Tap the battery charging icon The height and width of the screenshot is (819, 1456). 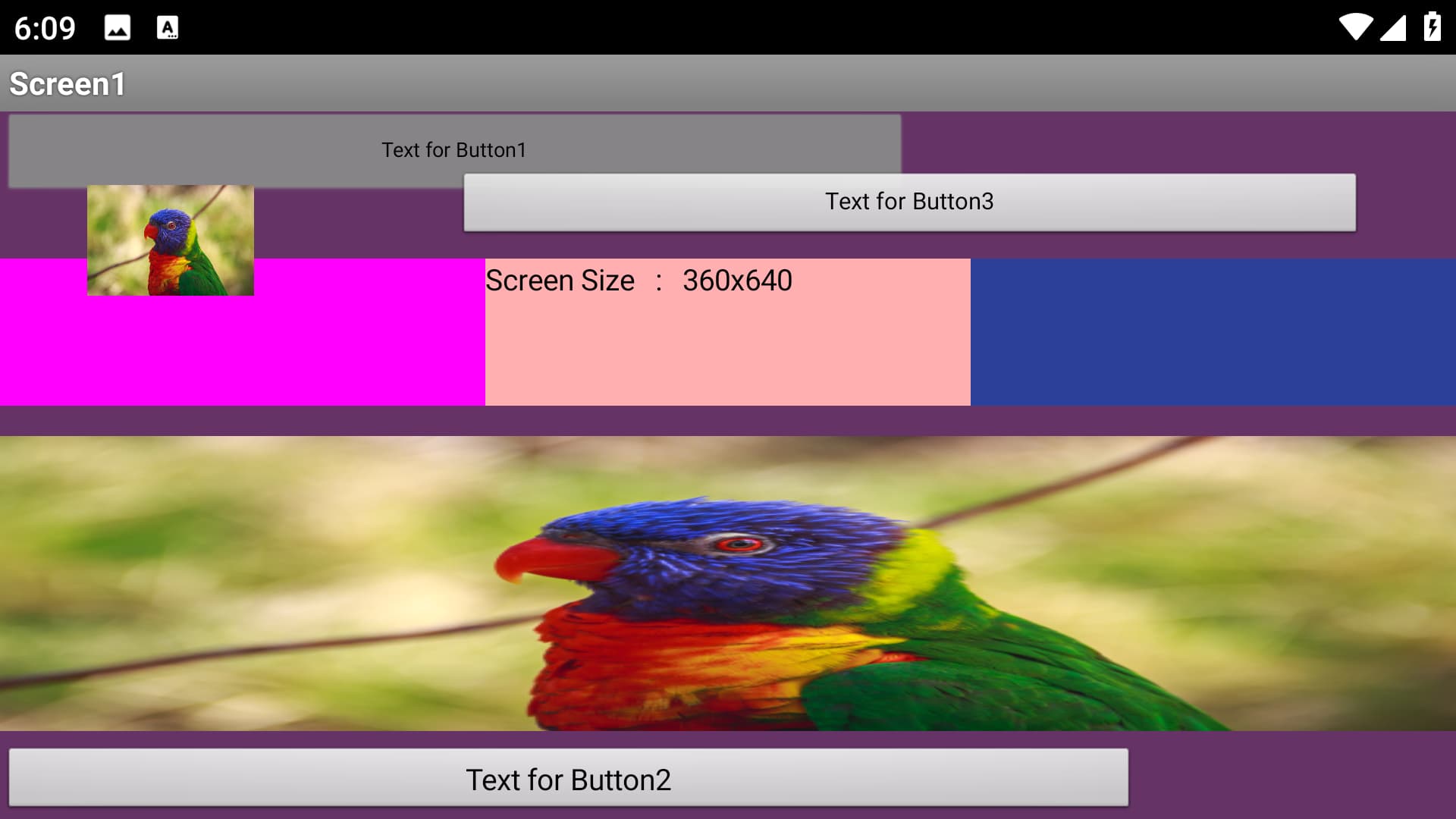pyautogui.click(x=1432, y=27)
